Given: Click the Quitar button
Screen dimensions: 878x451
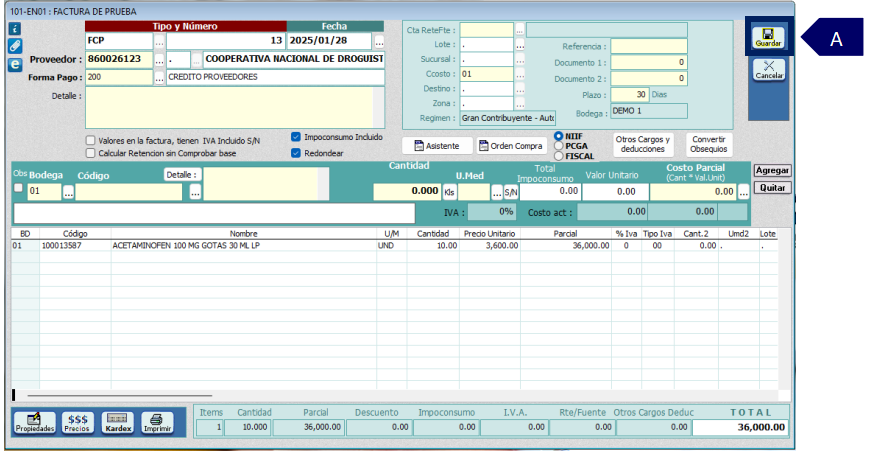Looking at the screenshot, I should [772, 188].
